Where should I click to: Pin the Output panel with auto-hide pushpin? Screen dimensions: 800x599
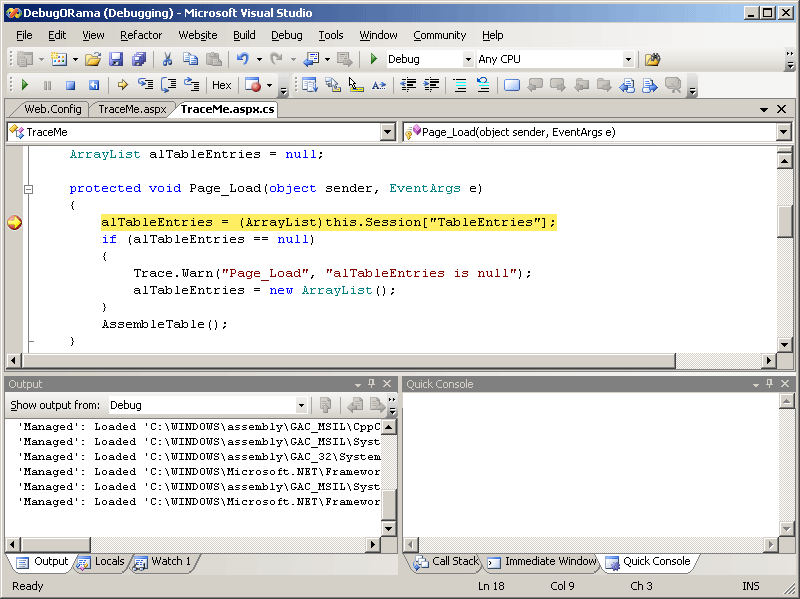(x=372, y=384)
